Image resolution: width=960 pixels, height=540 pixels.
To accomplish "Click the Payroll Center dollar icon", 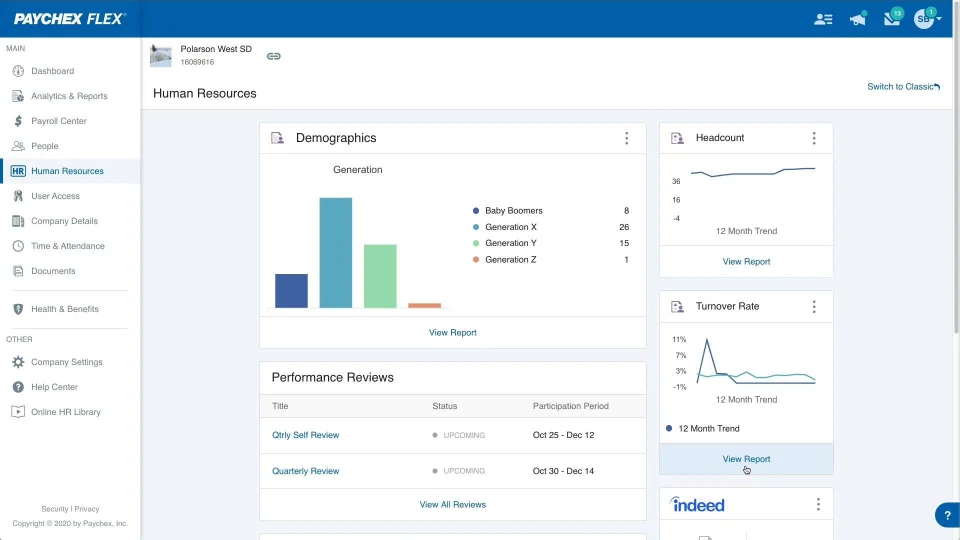I will click(18, 121).
